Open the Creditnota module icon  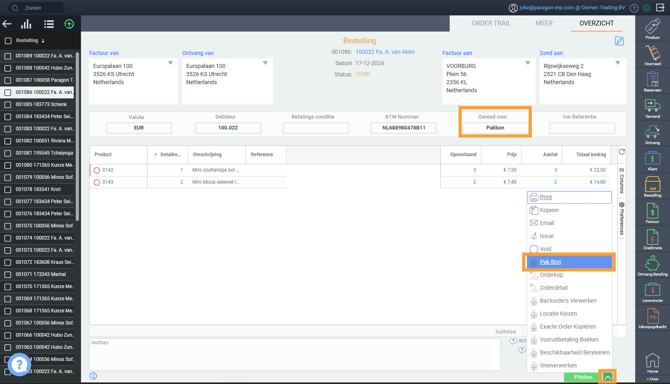(x=652, y=237)
